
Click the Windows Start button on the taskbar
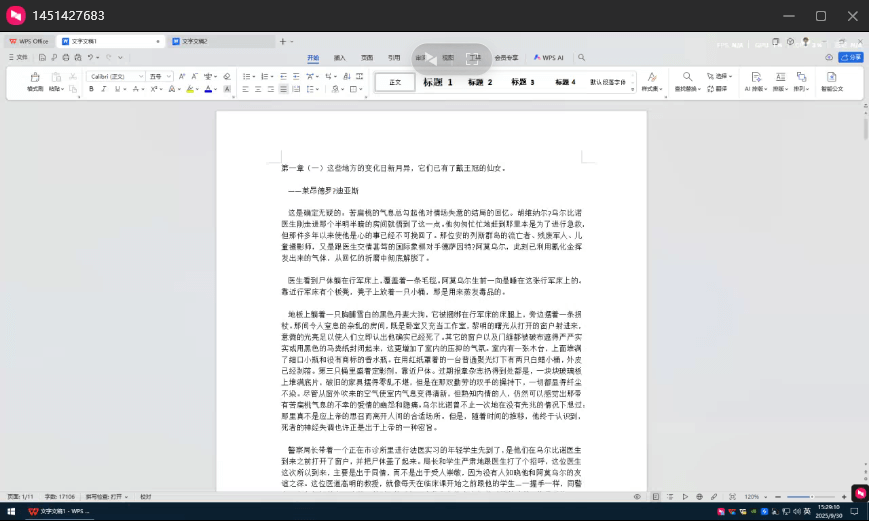pos(9,511)
